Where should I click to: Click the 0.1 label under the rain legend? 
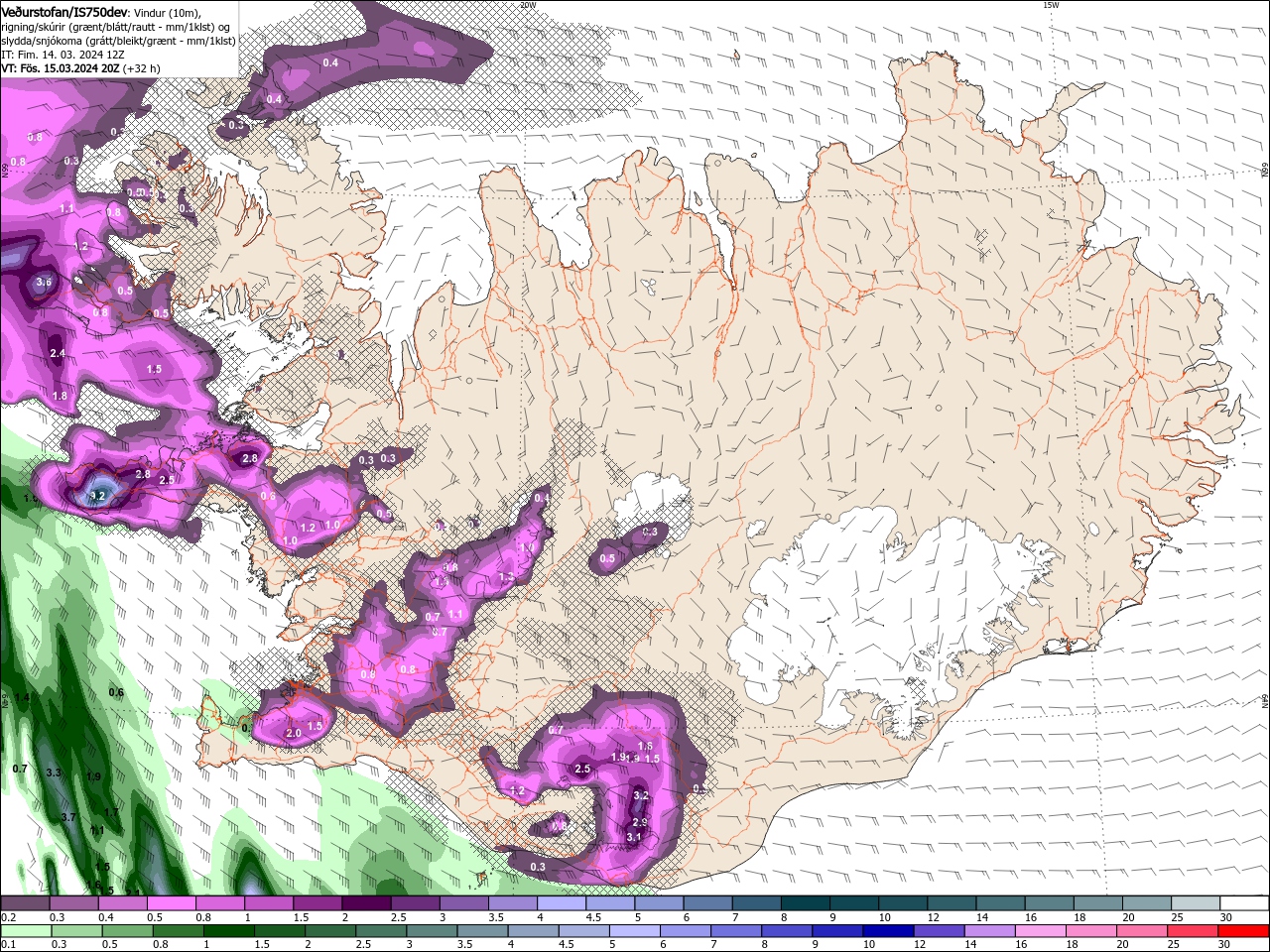(x=8, y=945)
